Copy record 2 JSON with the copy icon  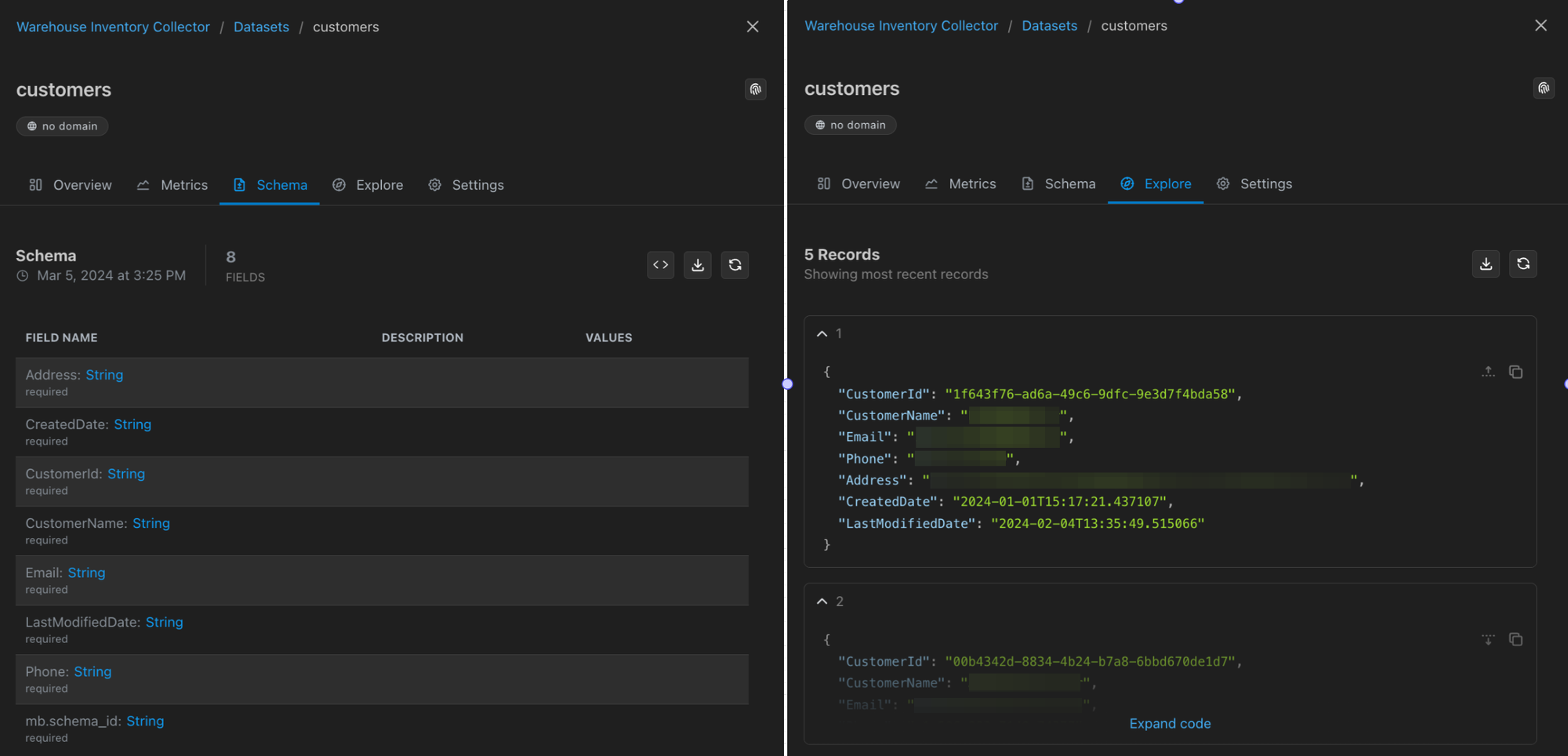click(1515, 639)
